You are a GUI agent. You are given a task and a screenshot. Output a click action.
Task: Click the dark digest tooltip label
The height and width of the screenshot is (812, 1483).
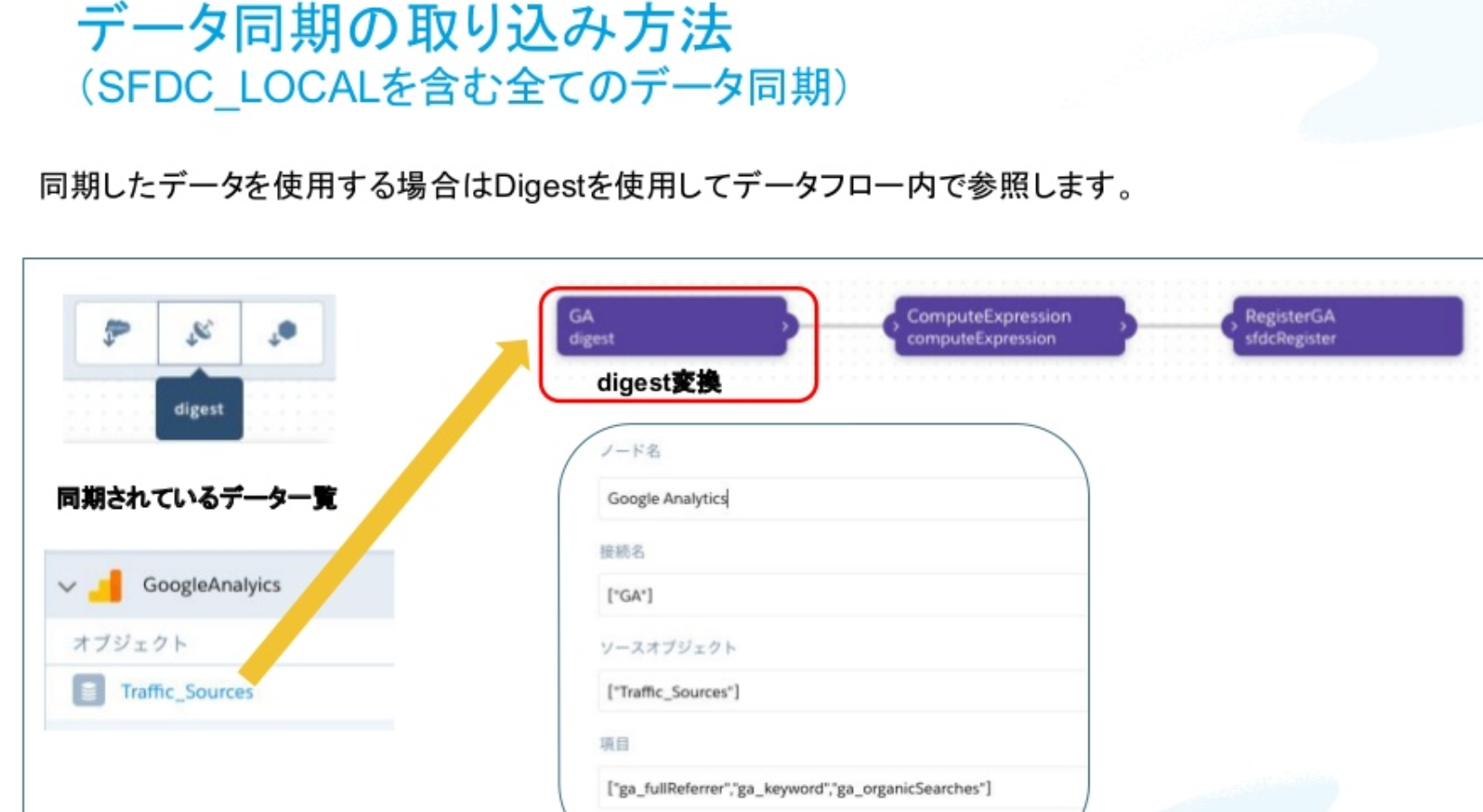(199, 410)
